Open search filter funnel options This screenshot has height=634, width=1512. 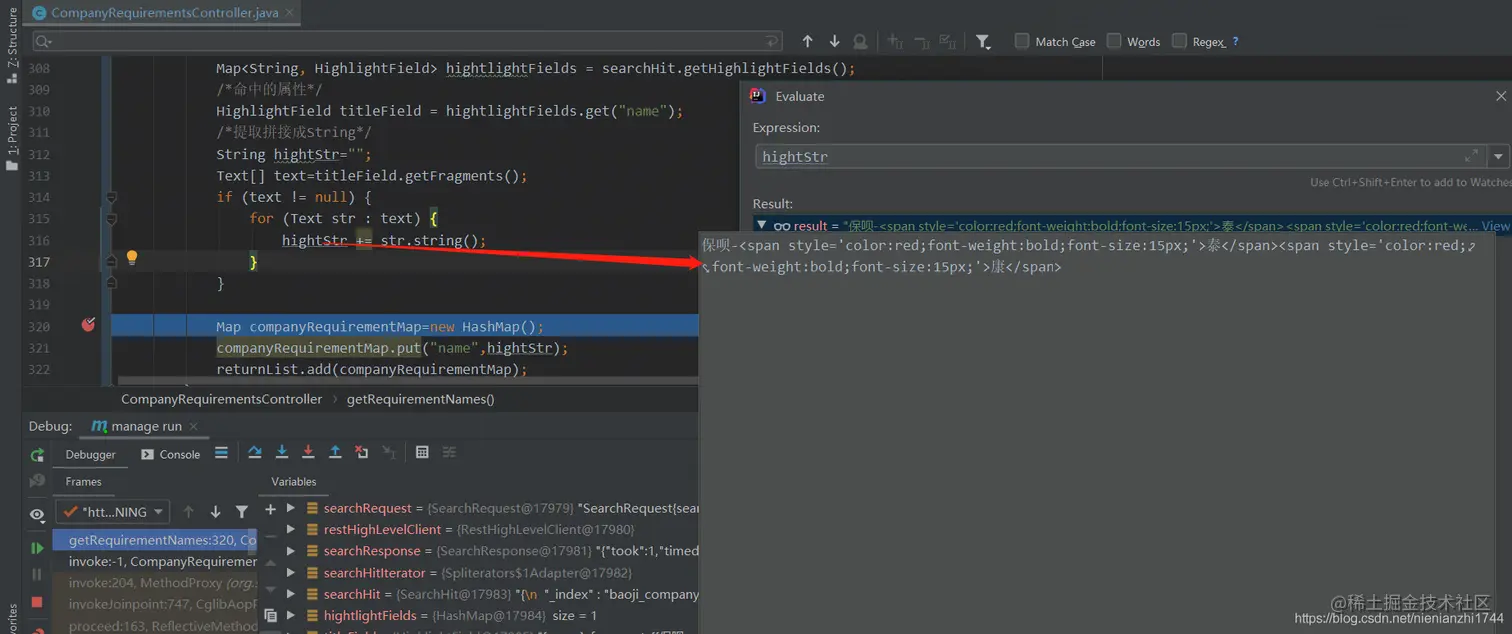984,41
